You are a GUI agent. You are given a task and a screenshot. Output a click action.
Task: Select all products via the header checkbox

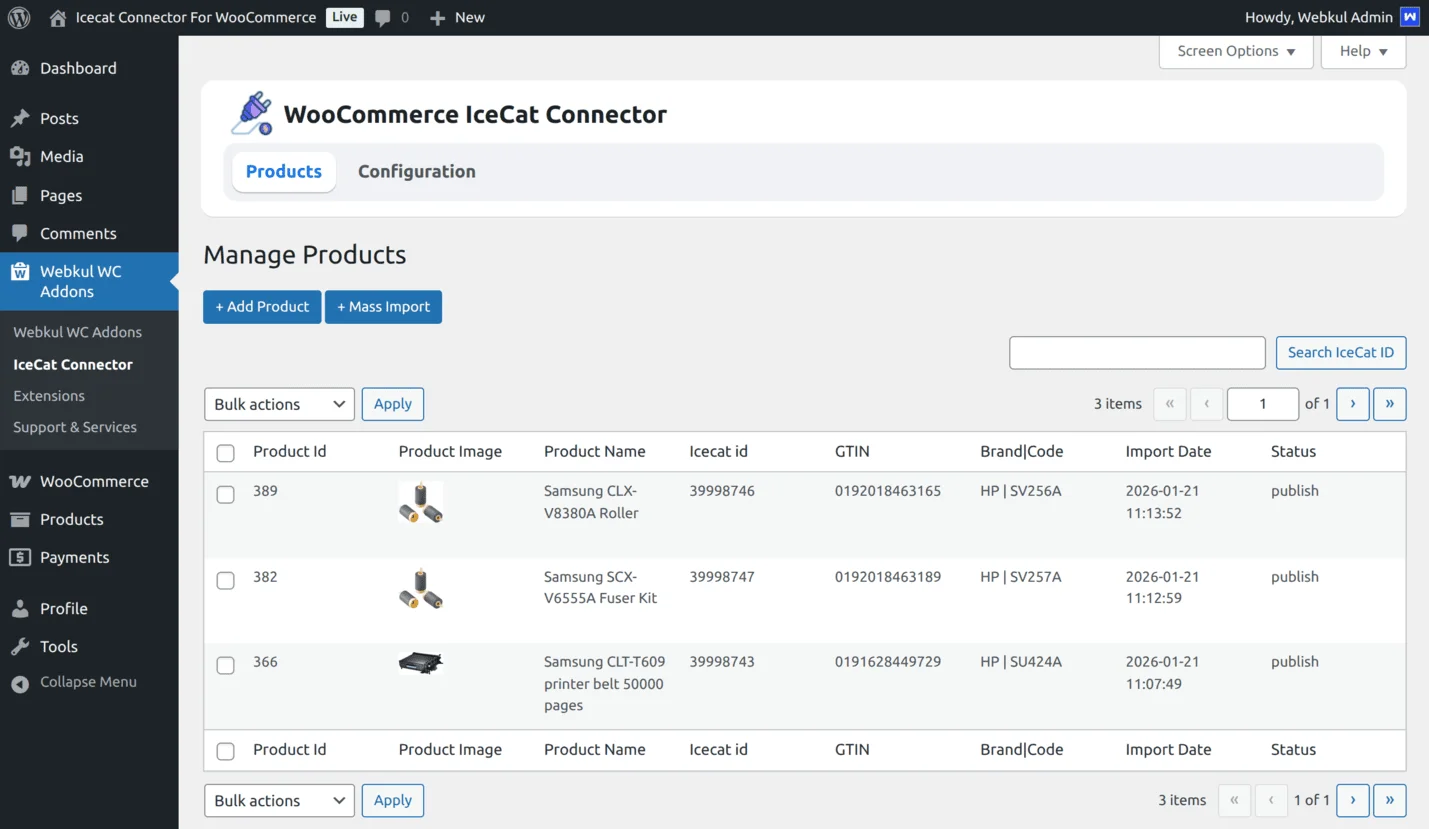tap(225, 452)
